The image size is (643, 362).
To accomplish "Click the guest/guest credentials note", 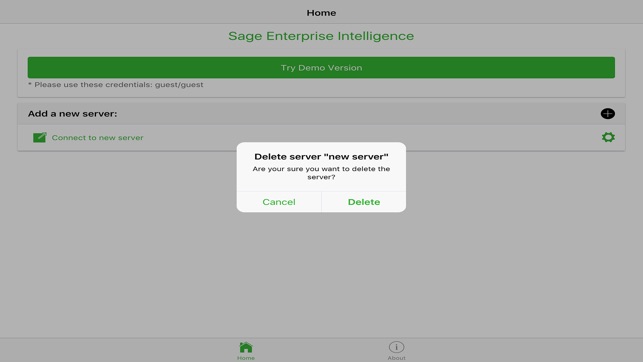I will (x=116, y=85).
